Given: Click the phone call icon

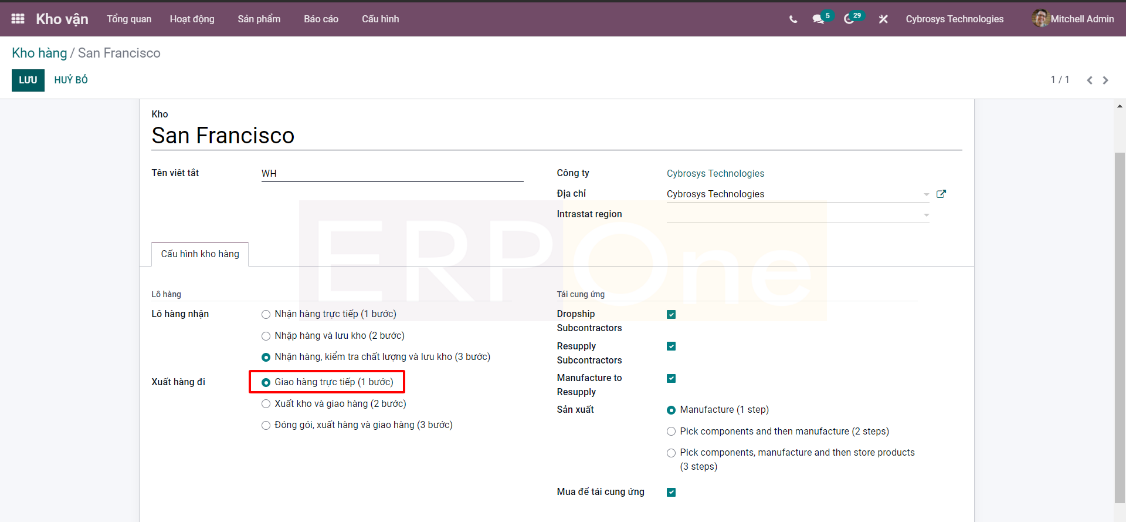Looking at the screenshot, I should click(x=793, y=19).
